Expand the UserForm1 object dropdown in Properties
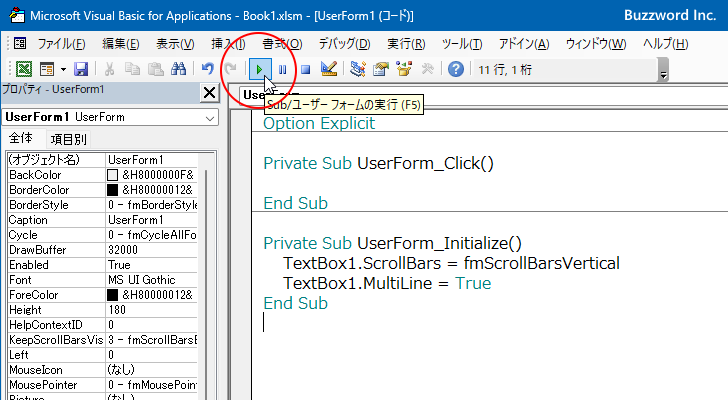This screenshot has height=400, width=728. click(210, 118)
